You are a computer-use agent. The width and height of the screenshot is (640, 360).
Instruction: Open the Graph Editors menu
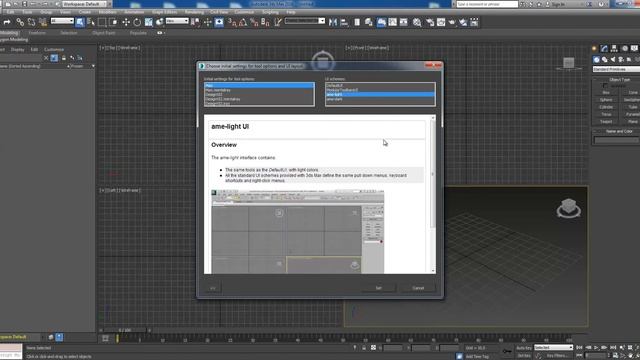click(164, 12)
